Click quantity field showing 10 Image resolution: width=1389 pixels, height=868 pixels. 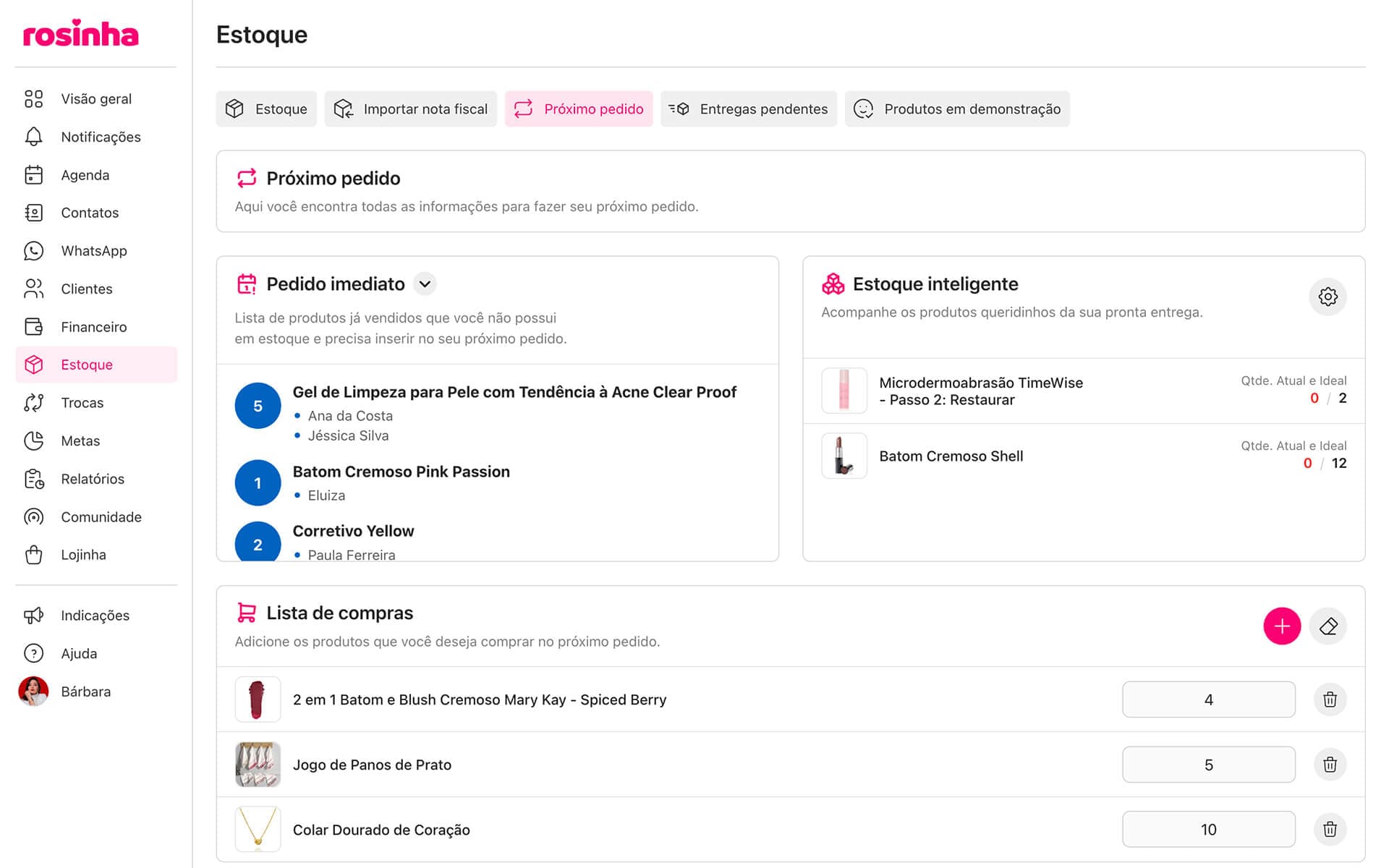coord(1208,830)
